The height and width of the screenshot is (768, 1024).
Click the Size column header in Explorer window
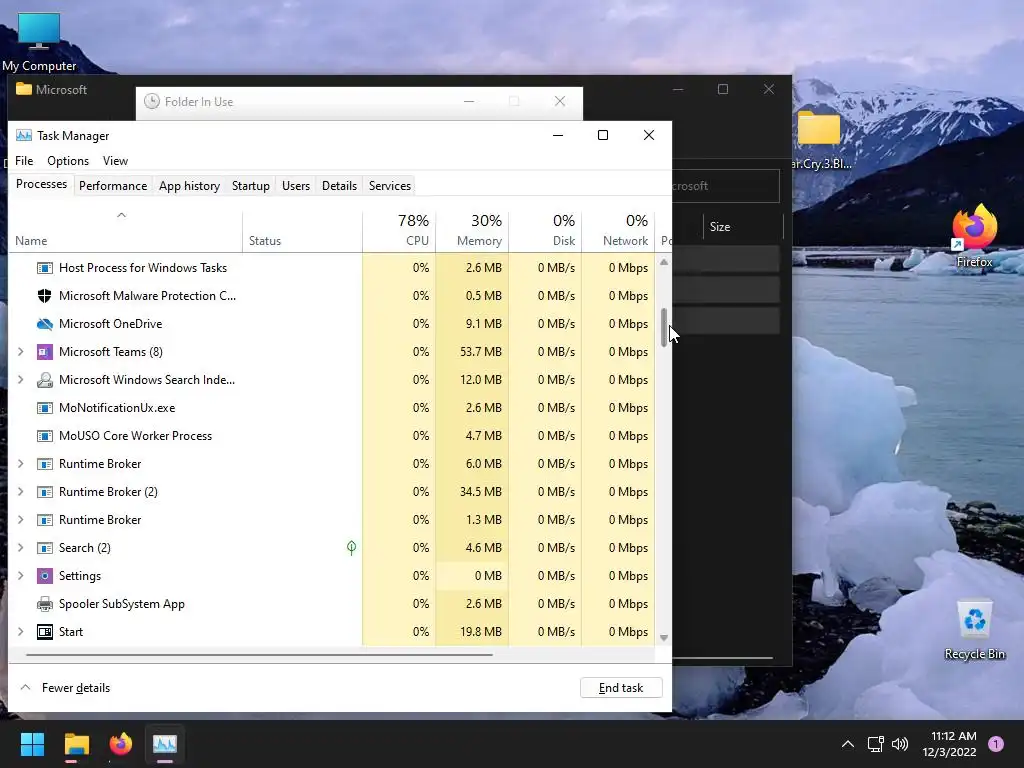pyautogui.click(x=720, y=227)
